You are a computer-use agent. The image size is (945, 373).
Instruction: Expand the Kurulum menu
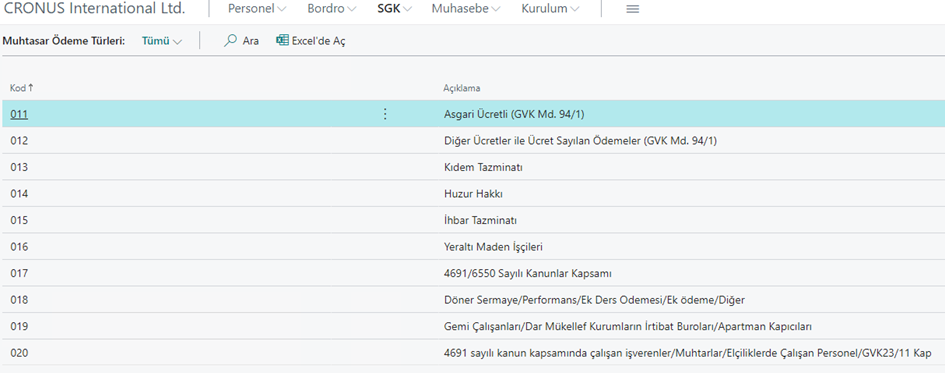coord(550,9)
